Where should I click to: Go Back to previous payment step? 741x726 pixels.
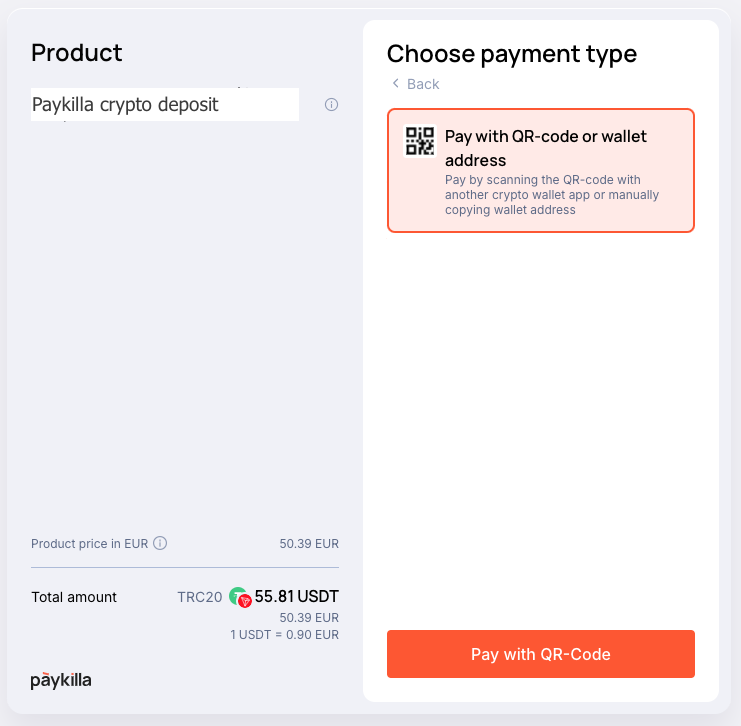[x=415, y=84]
